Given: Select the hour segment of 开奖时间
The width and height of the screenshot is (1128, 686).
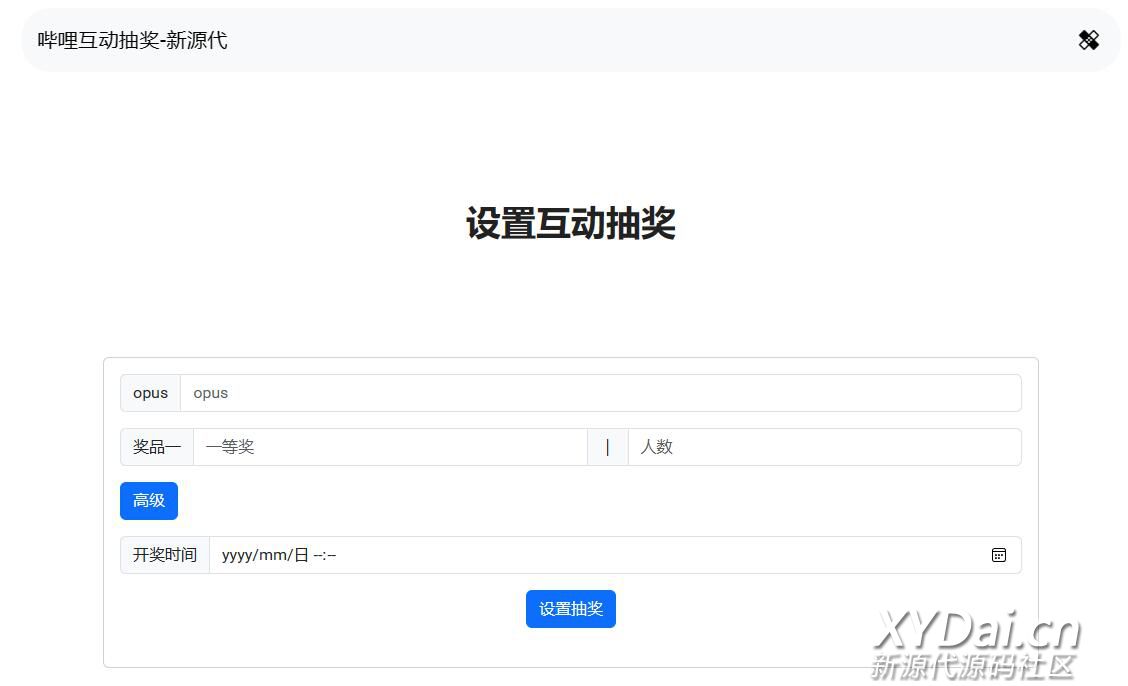Looking at the screenshot, I should click(317, 555).
